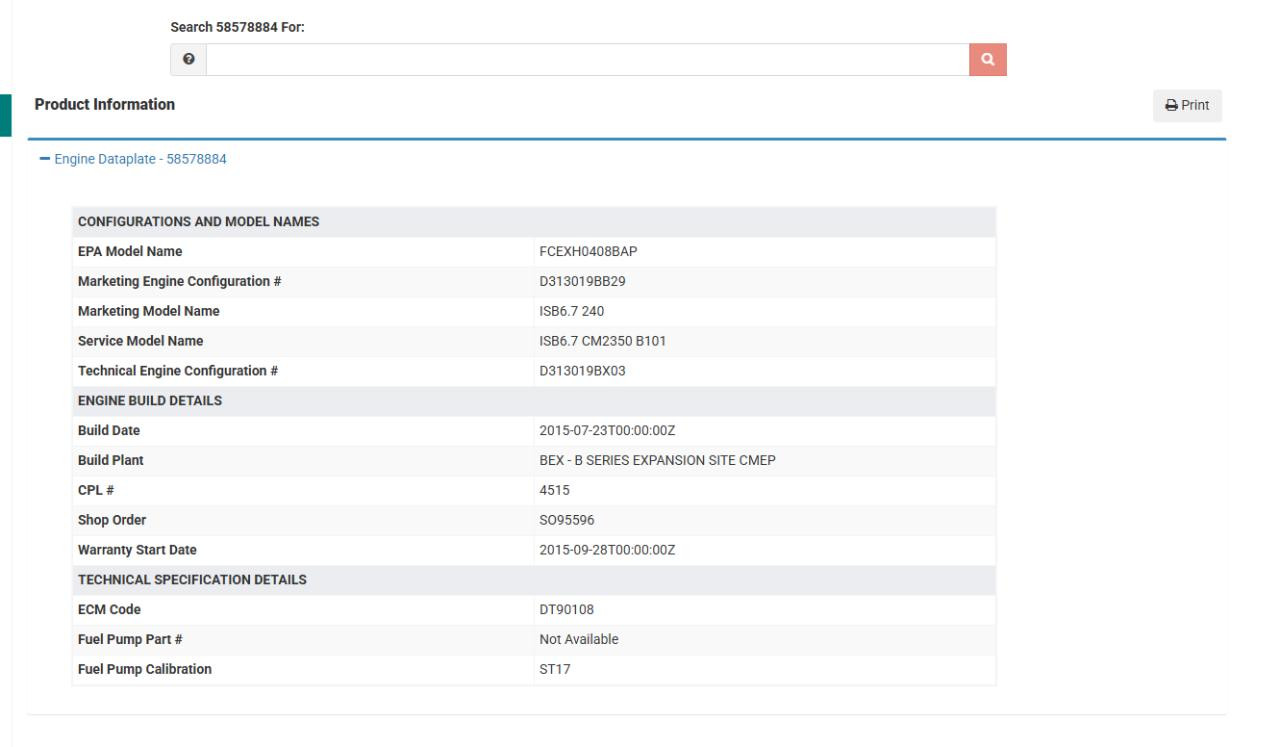Select the Not Available fuel pump value
1280x747 pixels.
[579, 640]
